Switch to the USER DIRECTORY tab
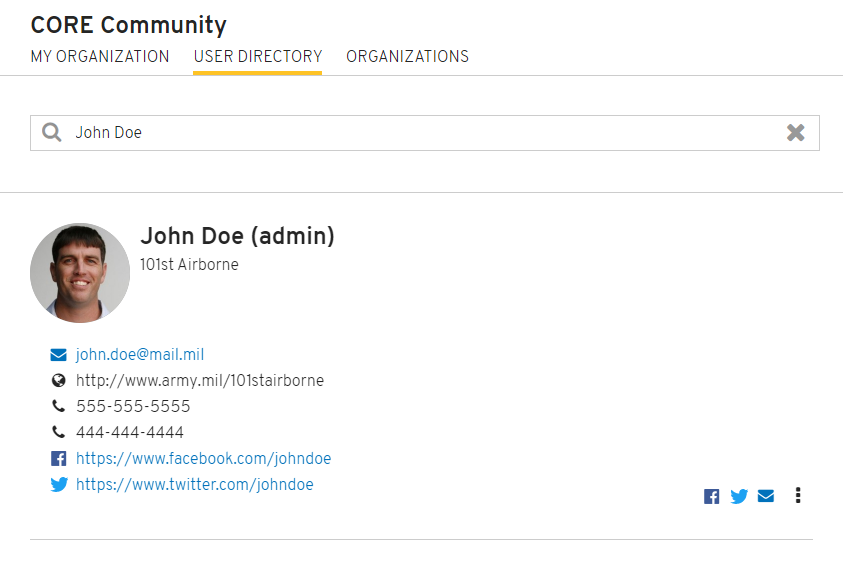The image size is (843, 570). (258, 56)
